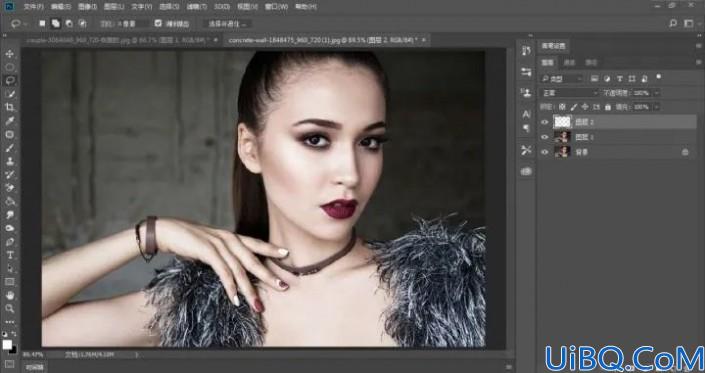Image resolution: width=705 pixels, height=373 pixels.
Task: Open workspace switcher icon
Action: (688, 23)
